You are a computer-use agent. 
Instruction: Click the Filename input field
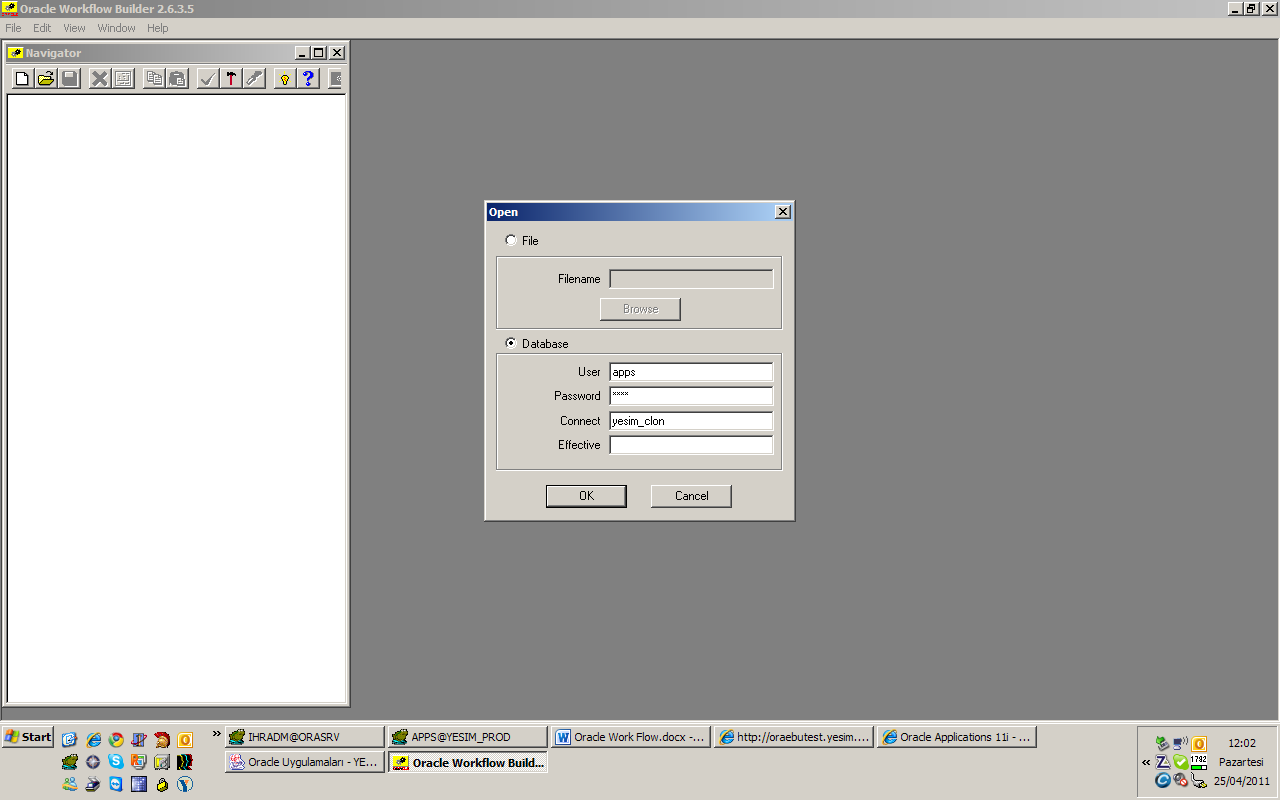pos(691,279)
